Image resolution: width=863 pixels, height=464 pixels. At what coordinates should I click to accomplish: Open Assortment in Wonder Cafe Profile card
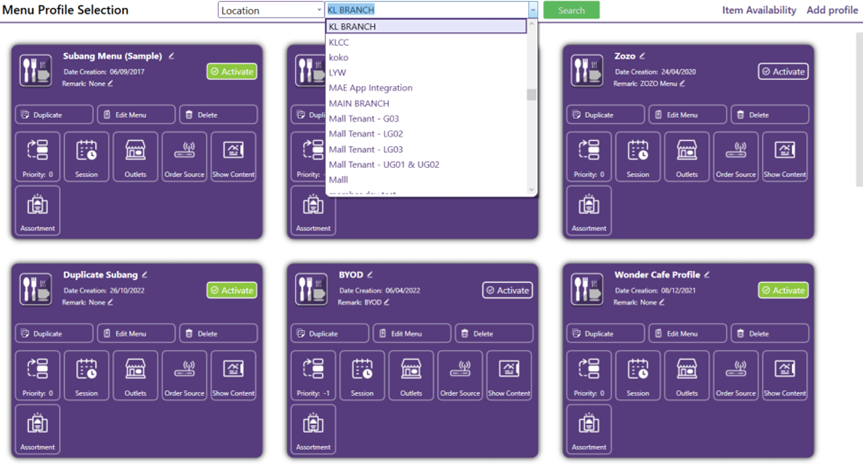click(x=589, y=430)
